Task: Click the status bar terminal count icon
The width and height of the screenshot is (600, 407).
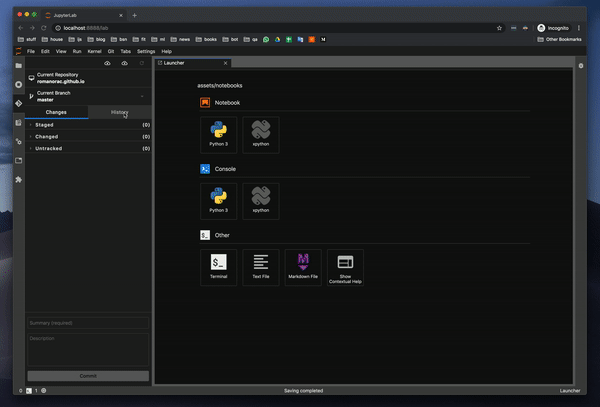Action: pyautogui.click(x=29, y=391)
